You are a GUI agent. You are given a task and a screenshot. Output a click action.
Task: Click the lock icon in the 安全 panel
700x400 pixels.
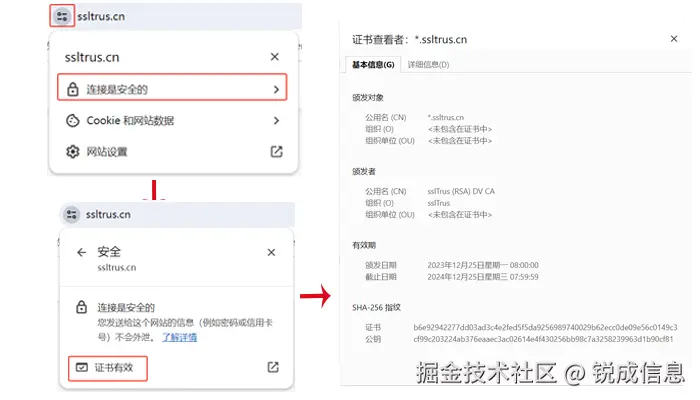81,307
